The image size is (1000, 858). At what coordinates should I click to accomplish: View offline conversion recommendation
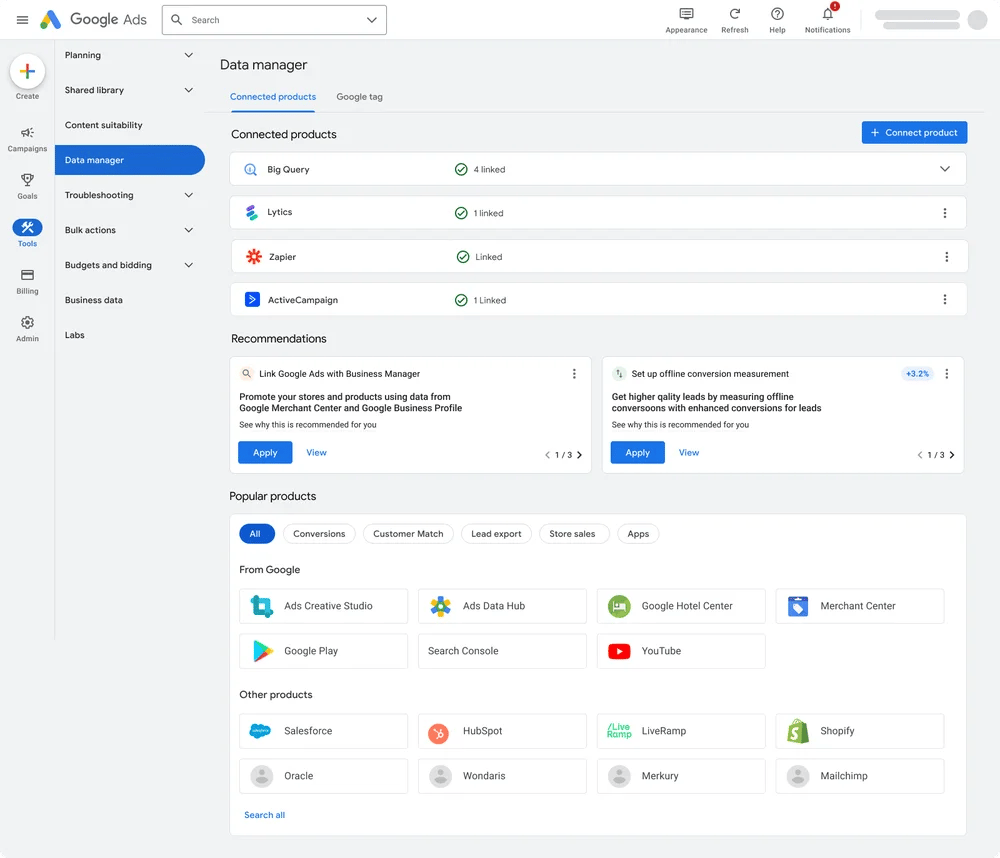689,452
